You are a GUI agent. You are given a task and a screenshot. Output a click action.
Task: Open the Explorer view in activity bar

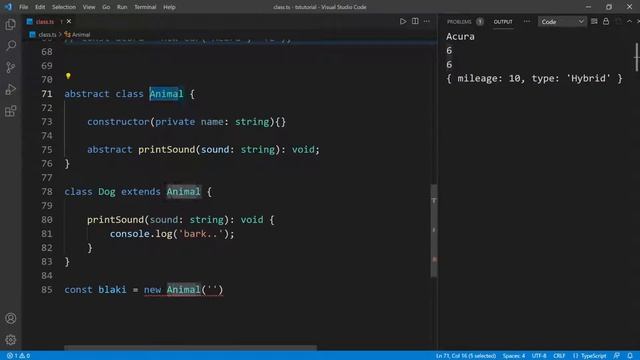coord(11,24)
